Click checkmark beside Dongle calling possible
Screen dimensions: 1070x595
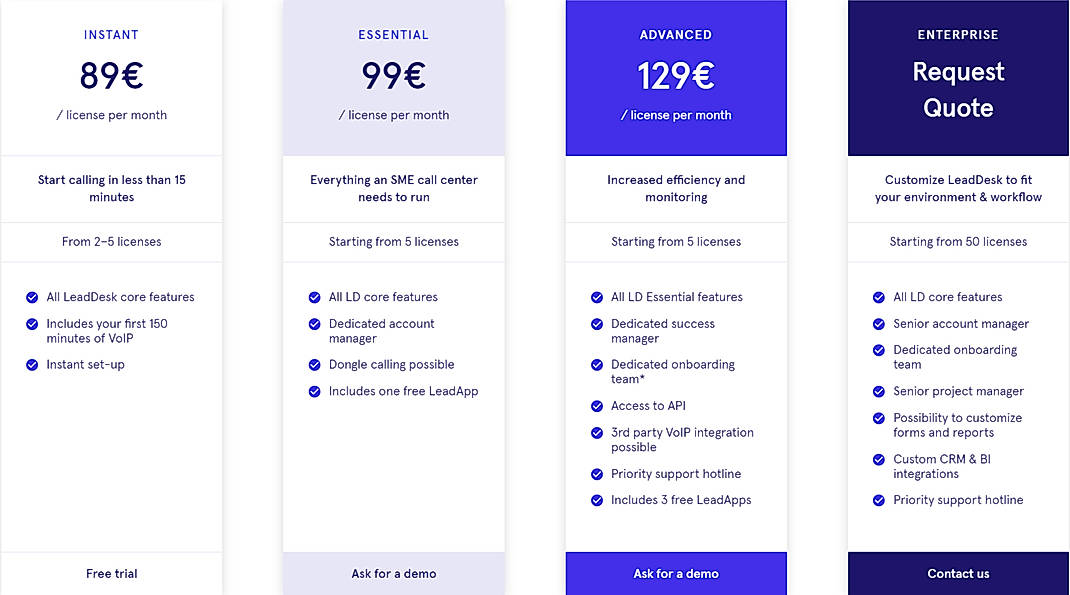pyautogui.click(x=315, y=365)
